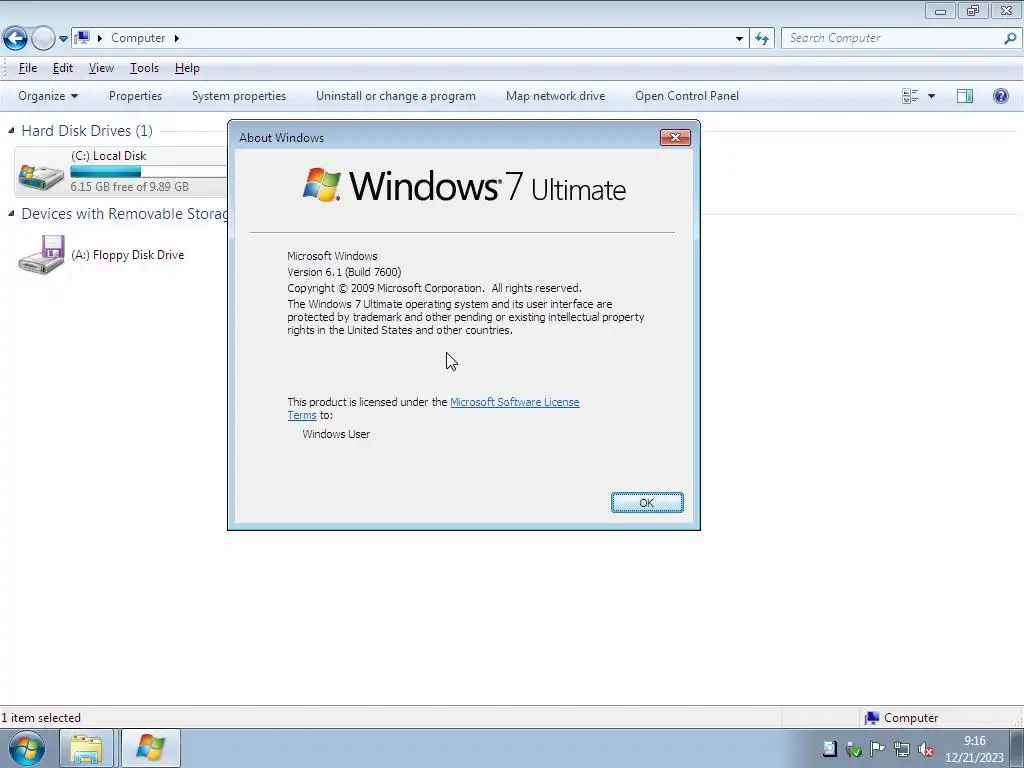Restore down the Explorer window
Screen dimensions: 1024x768
(x=973, y=11)
